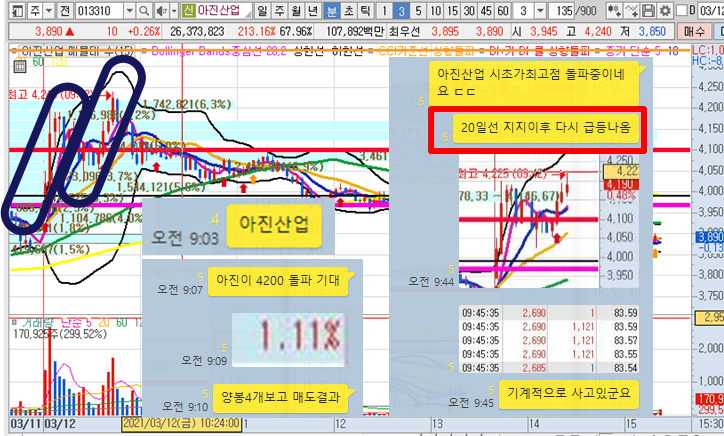Select the 1-minute interval button
This screenshot has height=436, width=724.
coord(384,10)
